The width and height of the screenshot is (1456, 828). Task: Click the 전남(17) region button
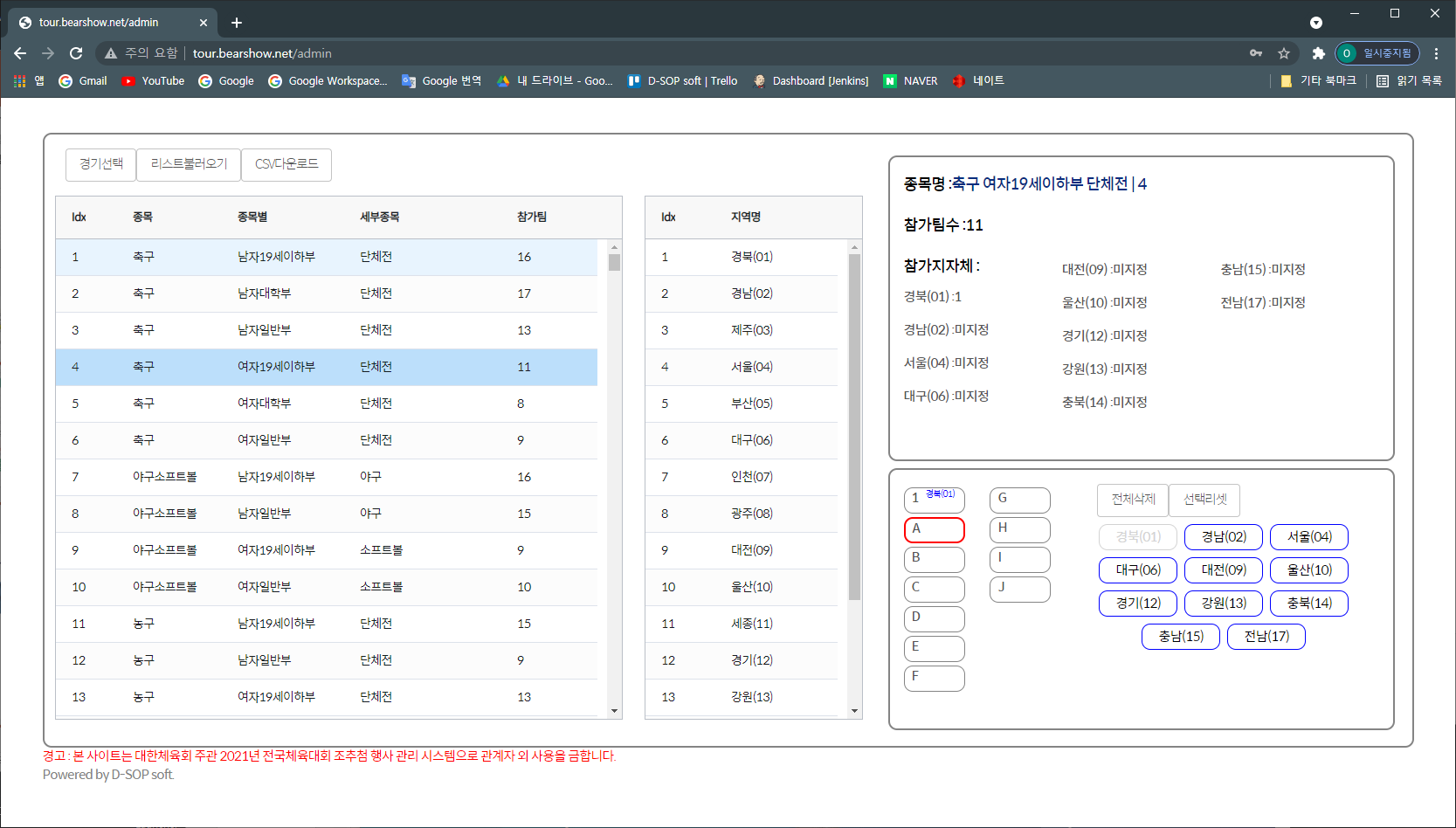pos(1266,637)
